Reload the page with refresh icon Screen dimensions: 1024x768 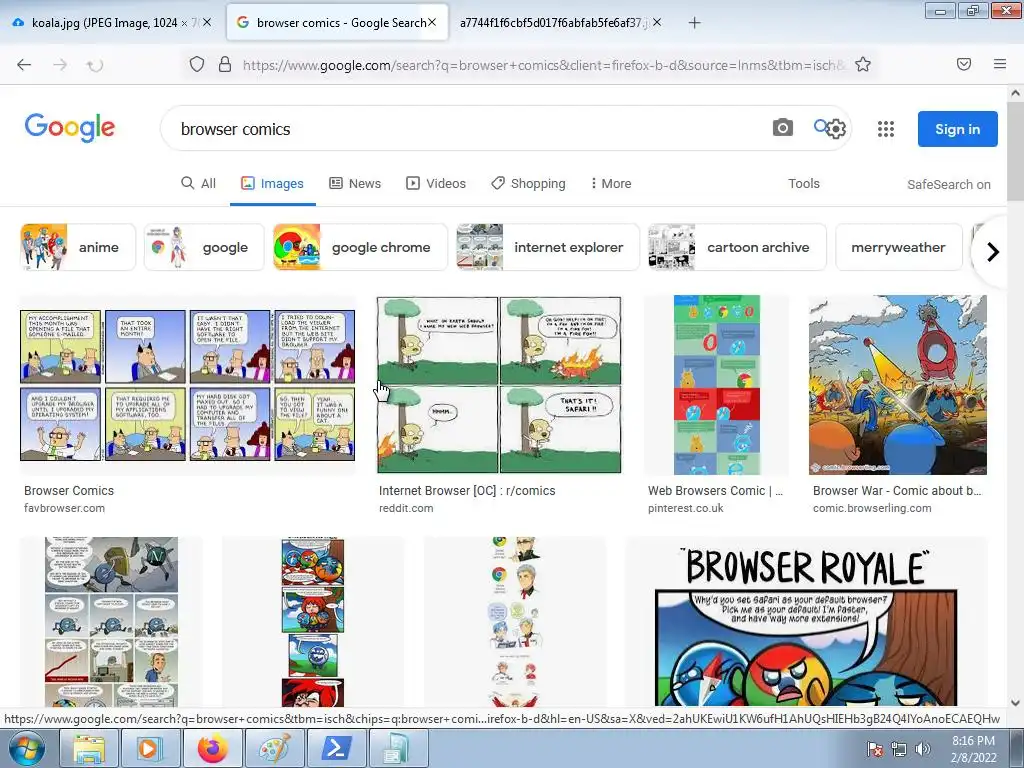(x=95, y=65)
